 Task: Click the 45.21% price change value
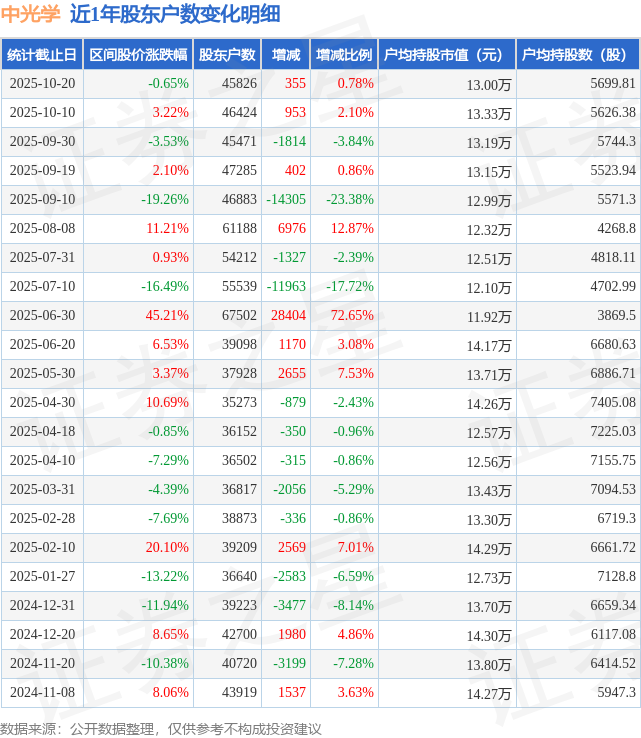[x=169, y=316]
